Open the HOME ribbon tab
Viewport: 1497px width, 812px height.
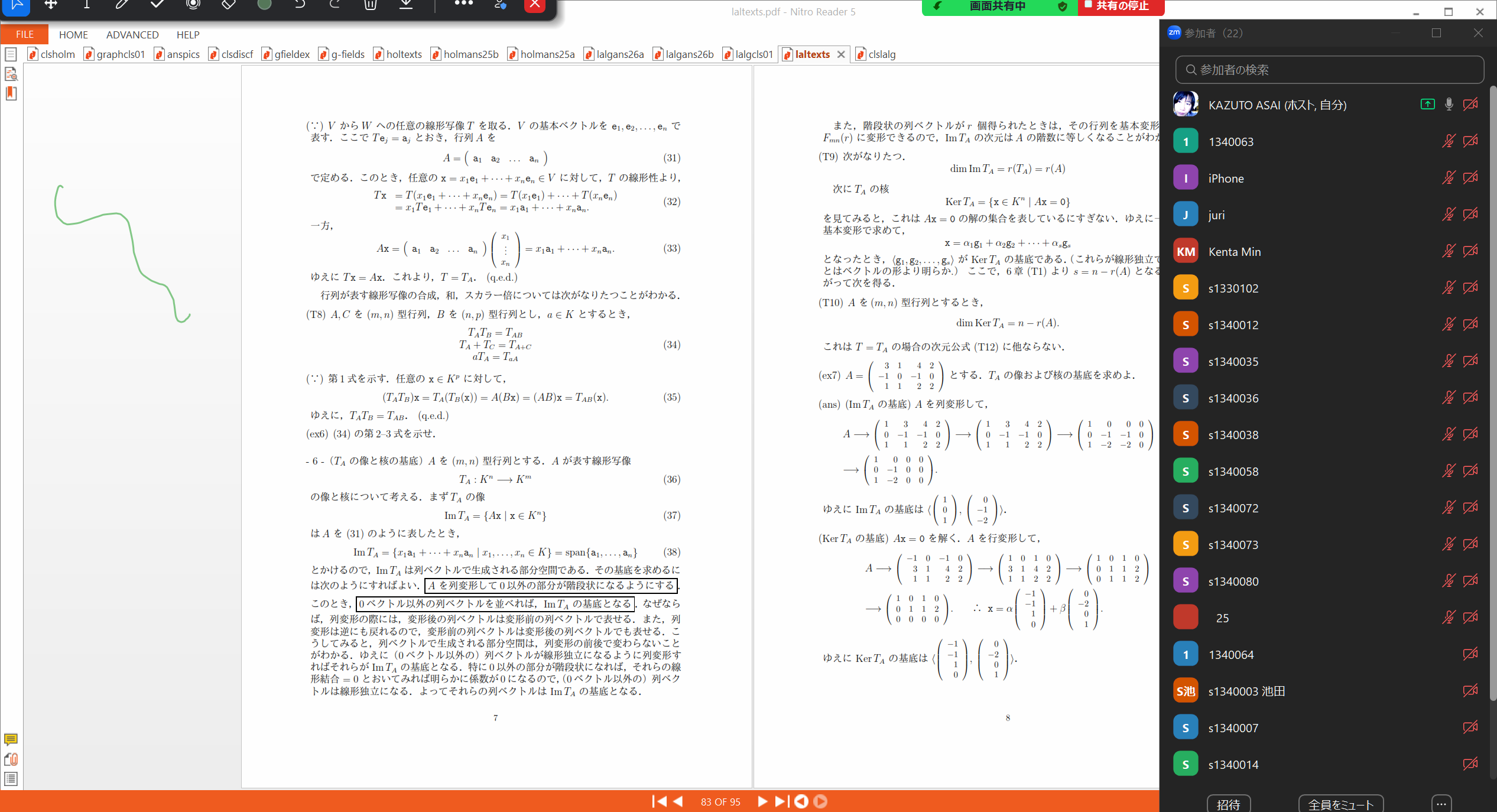pyautogui.click(x=73, y=35)
